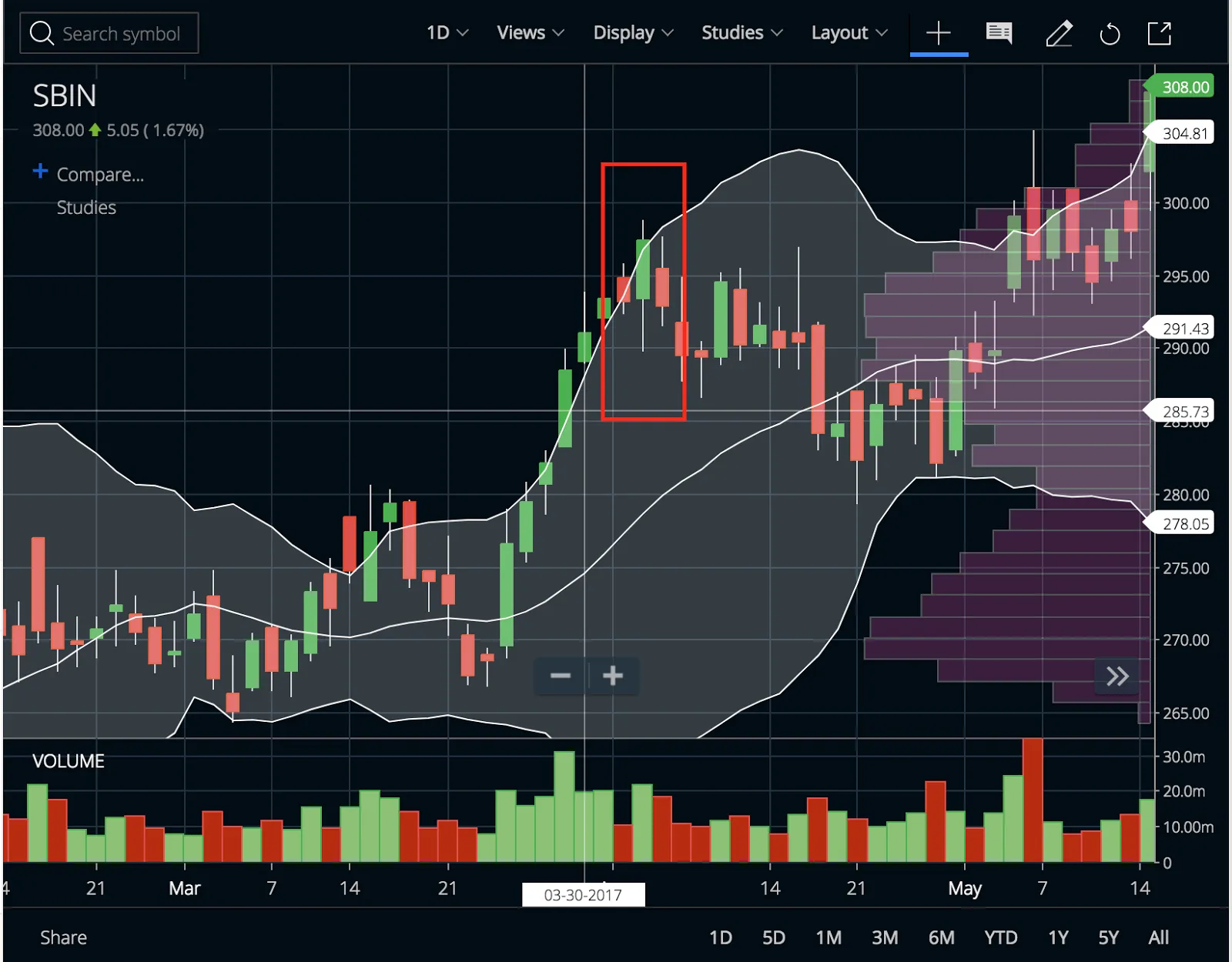Open fullscreen mode using the expand icon
The width and height of the screenshot is (1232, 962).
[x=1159, y=32]
